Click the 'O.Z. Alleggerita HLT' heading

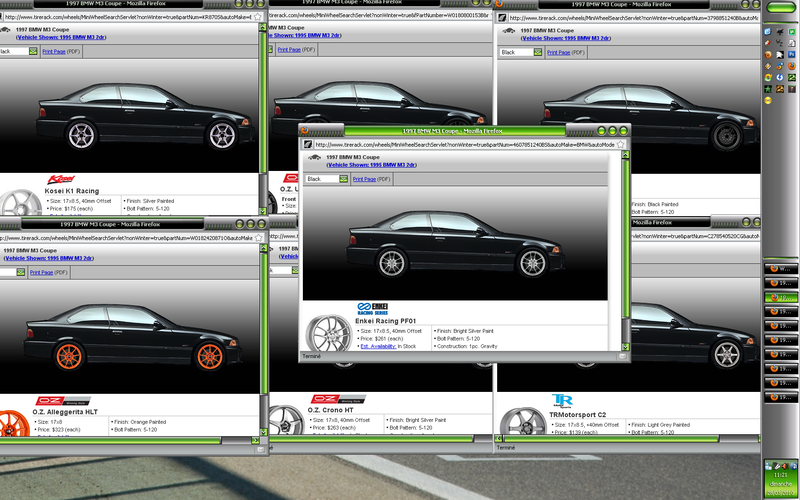[x=65, y=412]
